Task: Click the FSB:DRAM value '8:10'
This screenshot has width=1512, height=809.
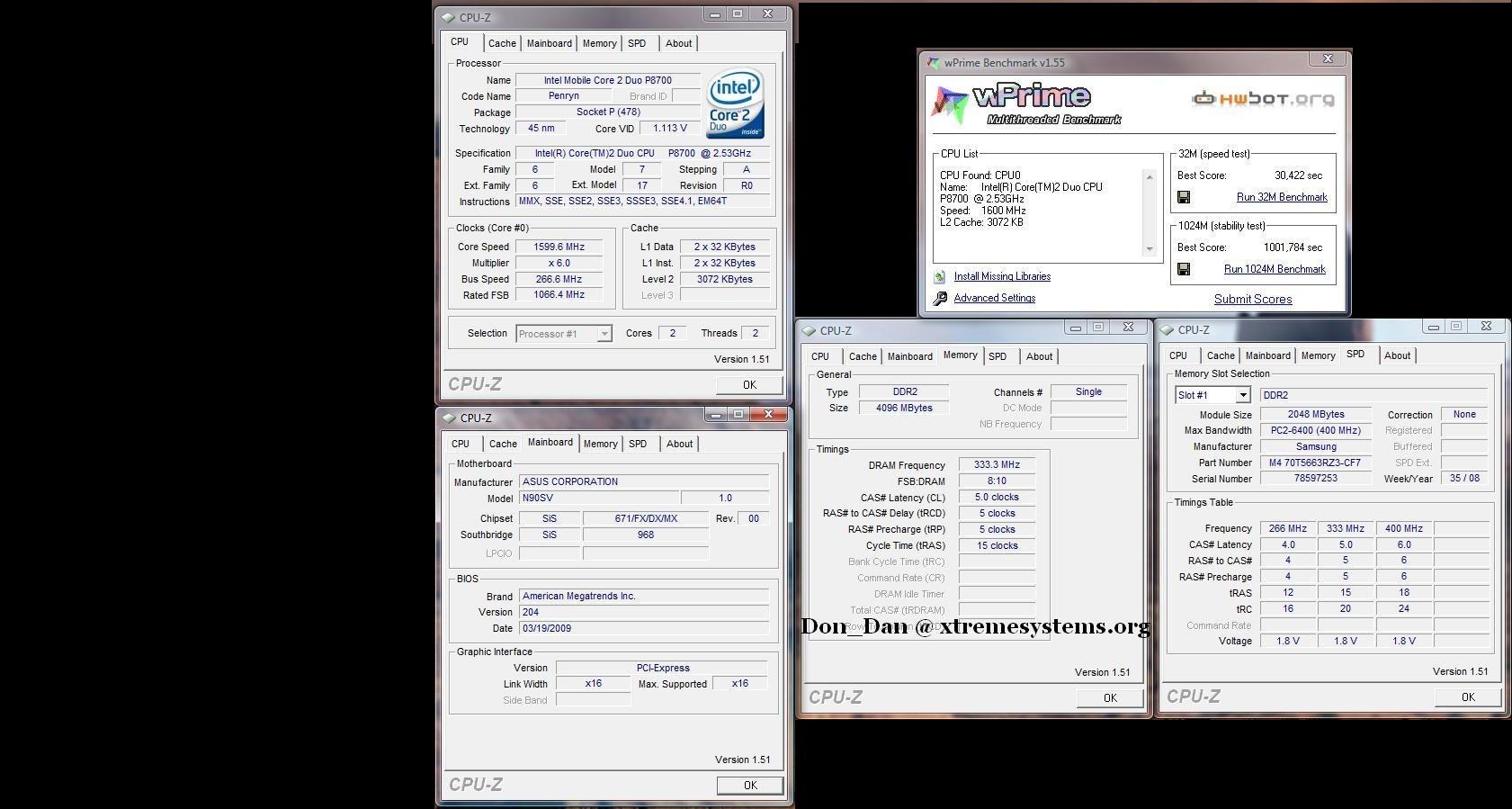Action: (x=997, y=481)
